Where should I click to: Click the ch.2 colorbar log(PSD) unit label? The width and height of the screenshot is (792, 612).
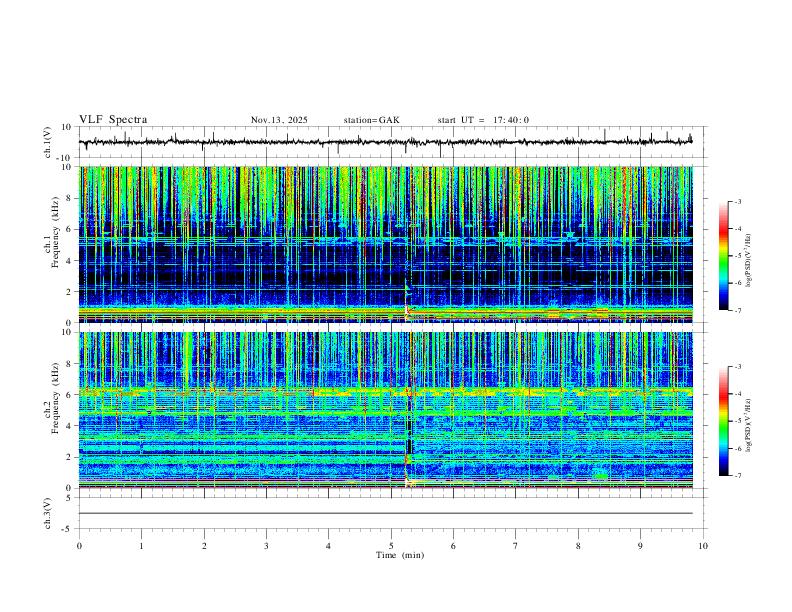[x=748, y=426]
